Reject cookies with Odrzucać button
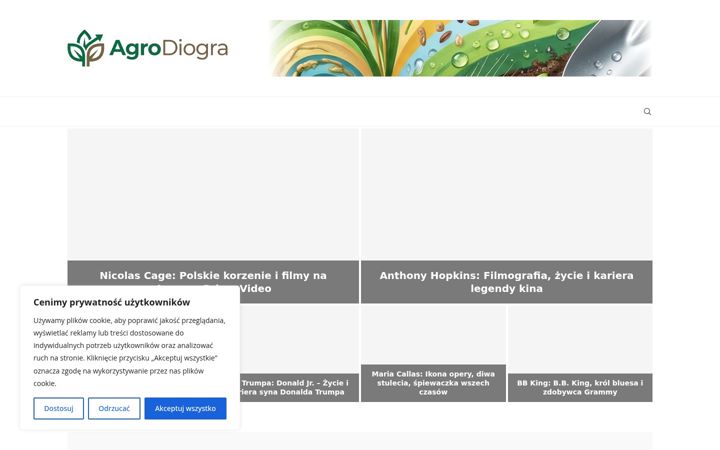The image size is (720, 450). pos(114,408)
